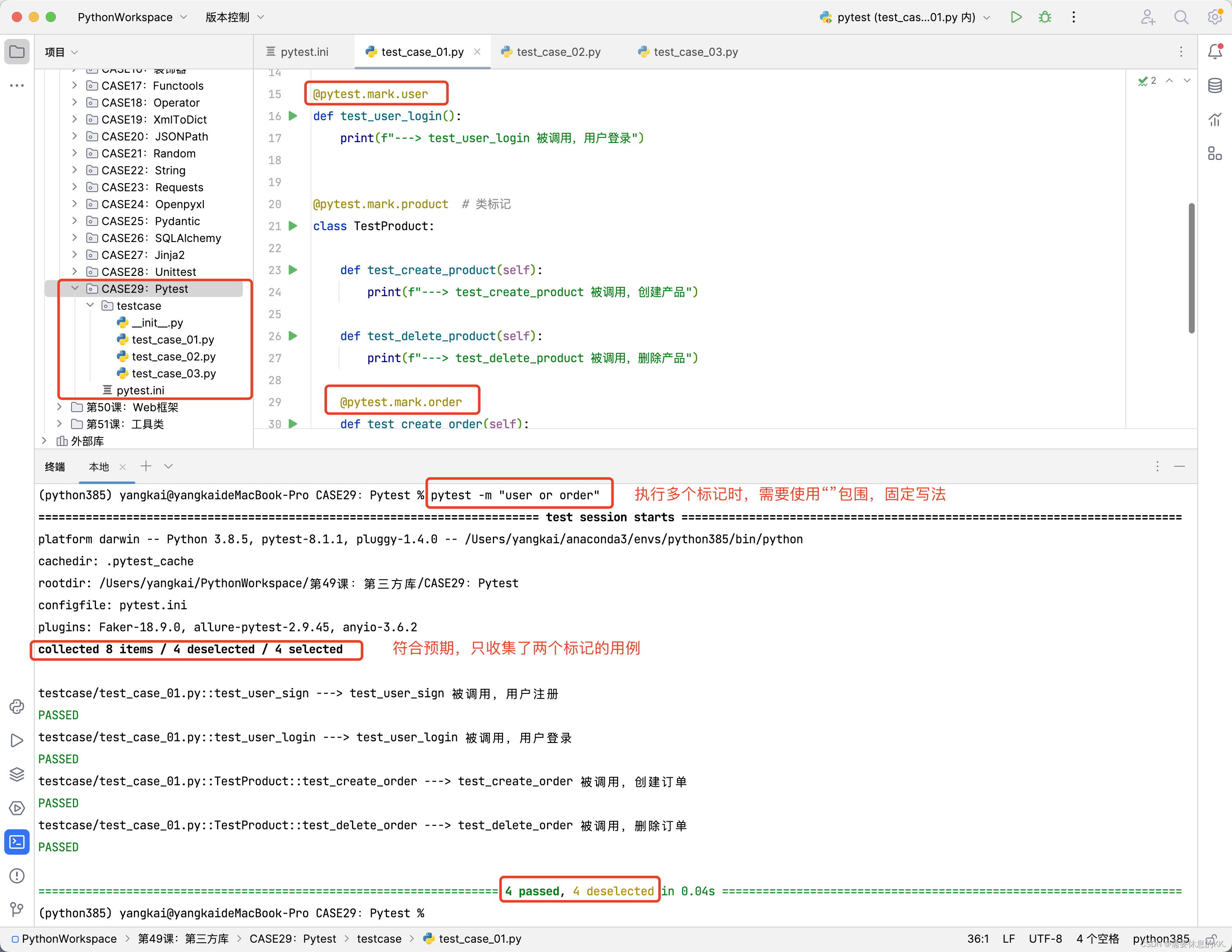Expand the 外部库 node
This screenshot has width=1232, height=952.
pos(44,441)
